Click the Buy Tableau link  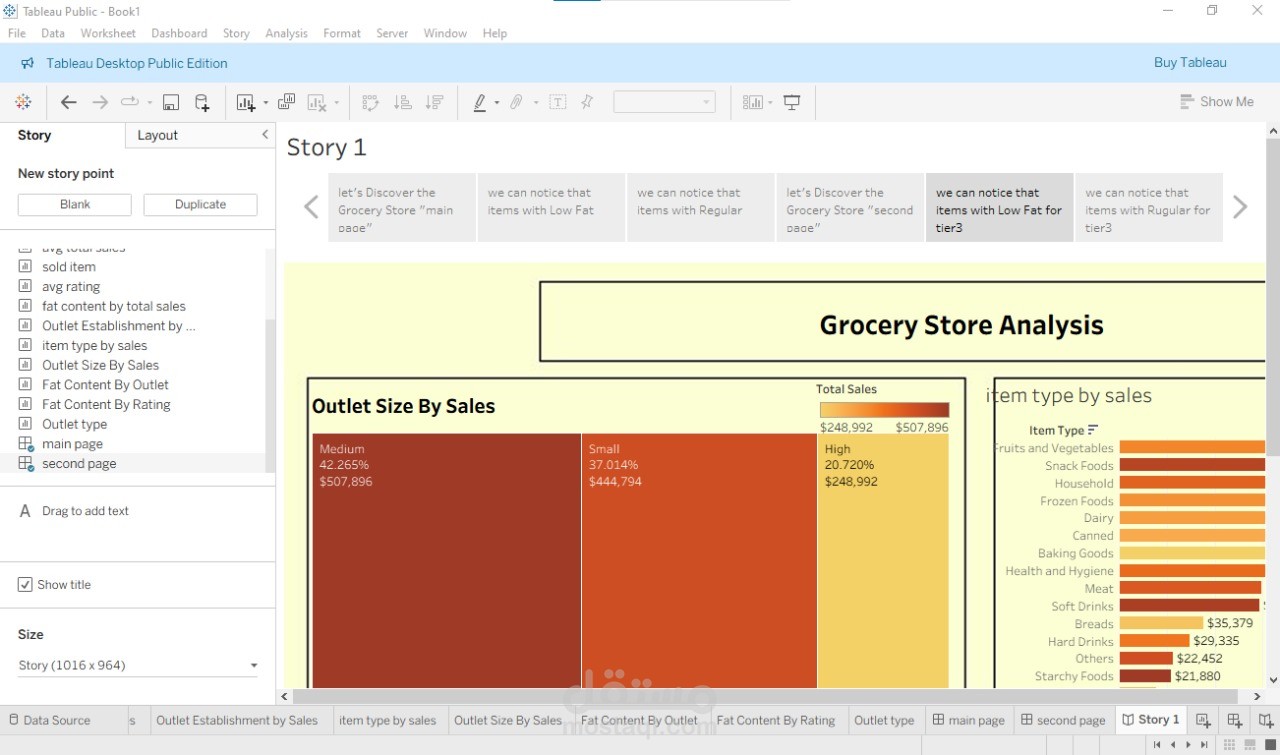1190,62
